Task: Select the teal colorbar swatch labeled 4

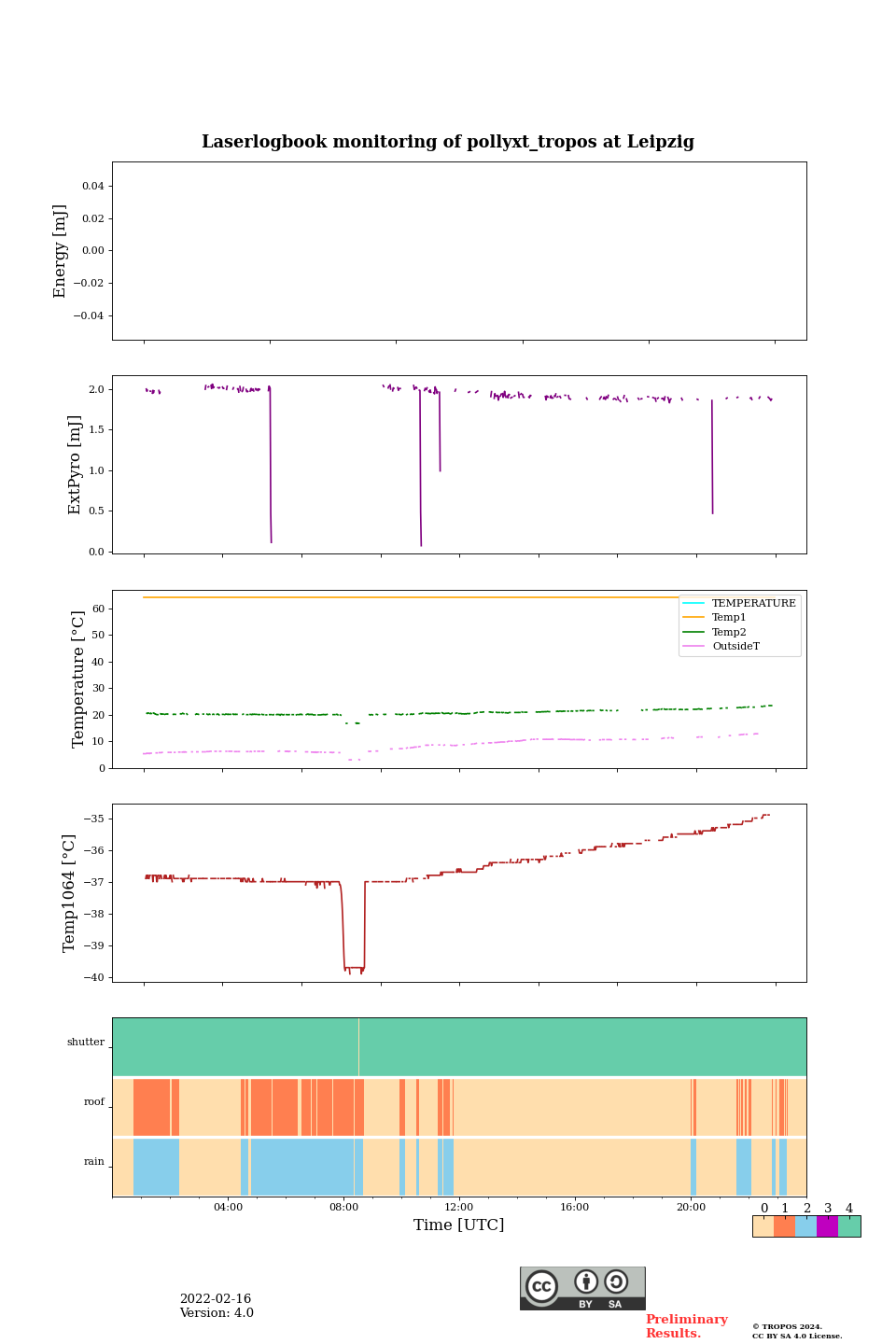Action: click(849, 1226)
